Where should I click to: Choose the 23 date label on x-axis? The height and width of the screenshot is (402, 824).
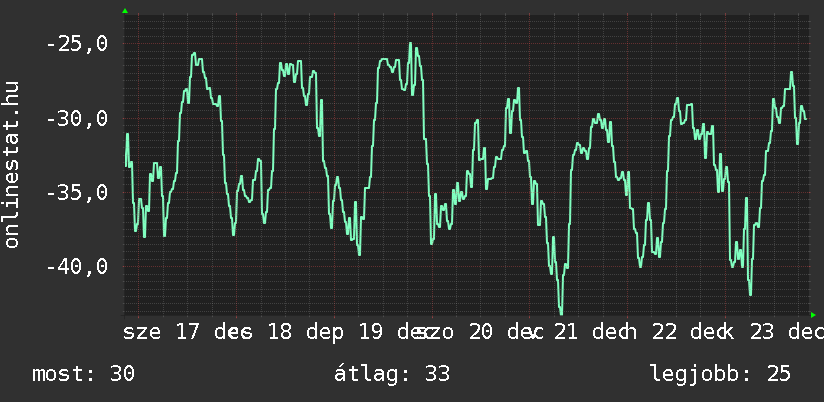click(762, 332)
